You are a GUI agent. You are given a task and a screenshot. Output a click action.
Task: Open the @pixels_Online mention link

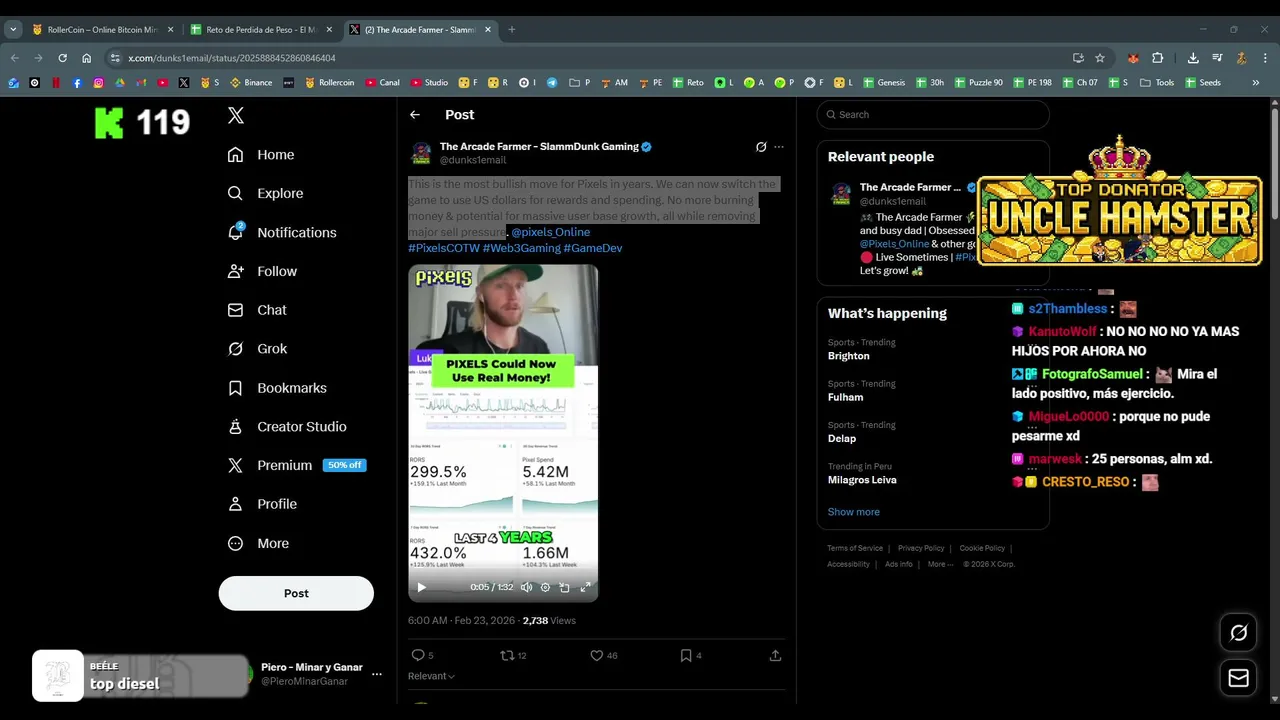(551, 232)
